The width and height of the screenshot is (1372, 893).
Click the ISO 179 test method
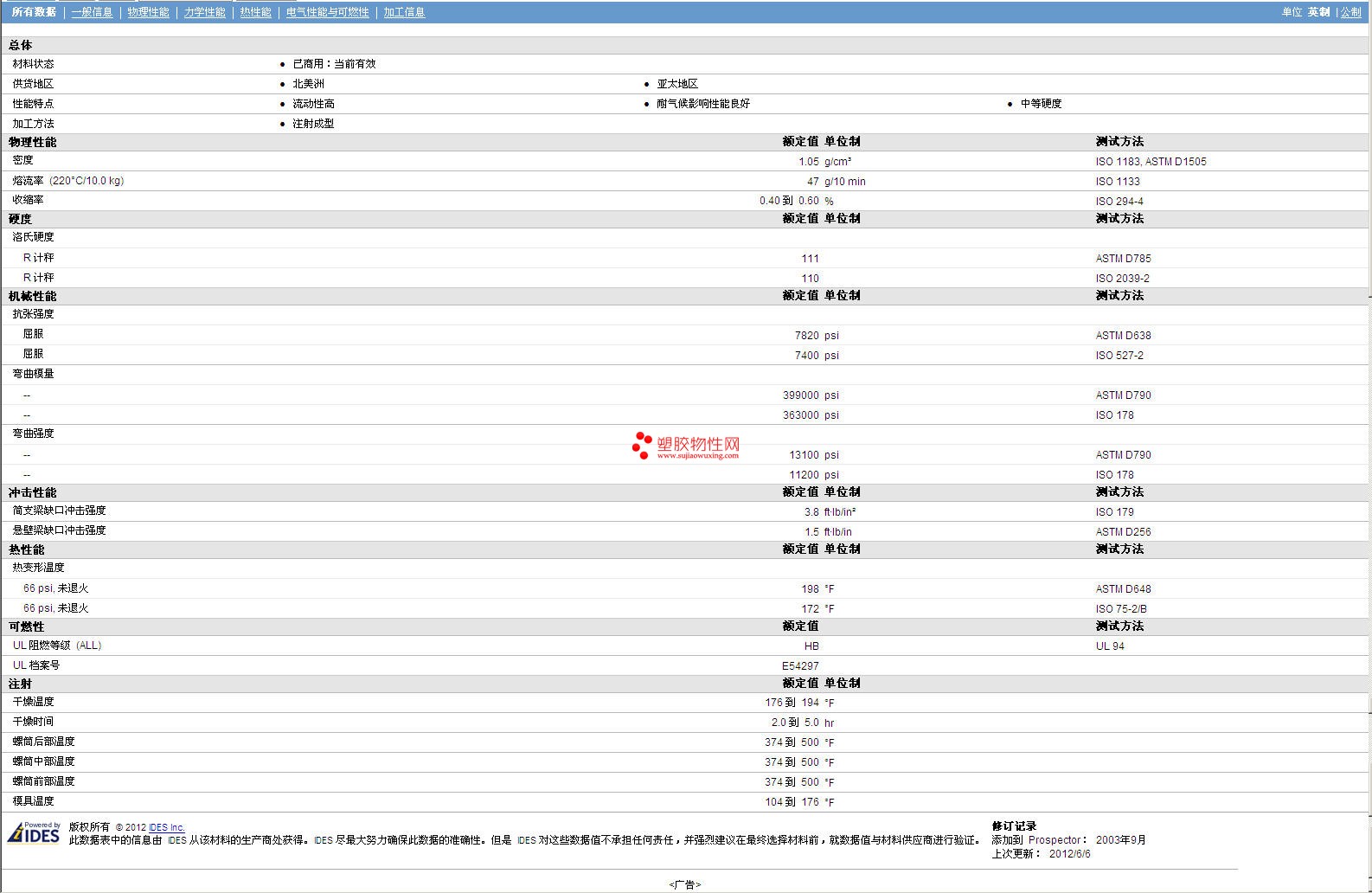1114,512
